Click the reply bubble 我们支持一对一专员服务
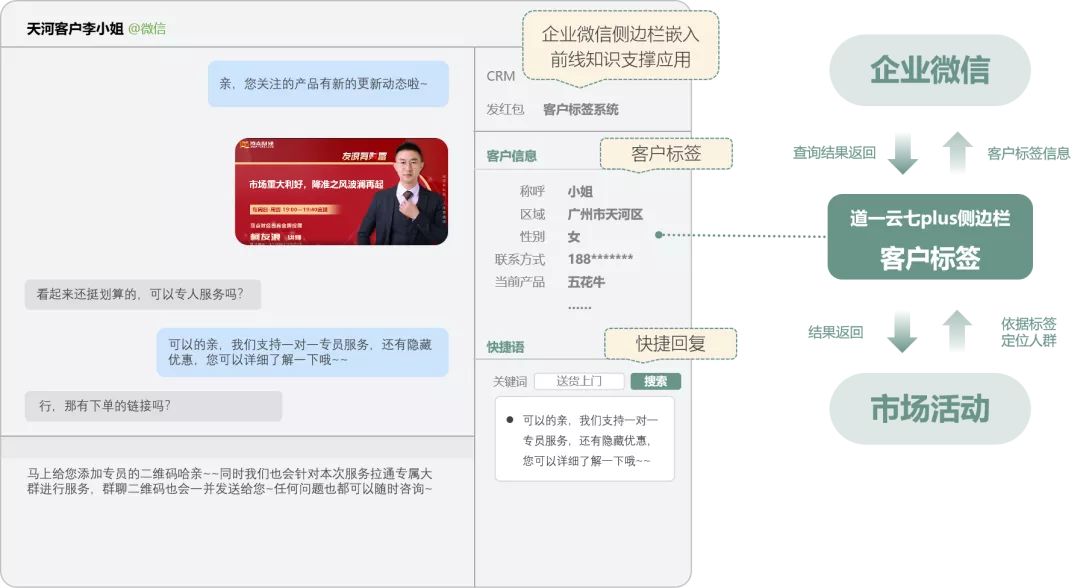 pos(302,353)
